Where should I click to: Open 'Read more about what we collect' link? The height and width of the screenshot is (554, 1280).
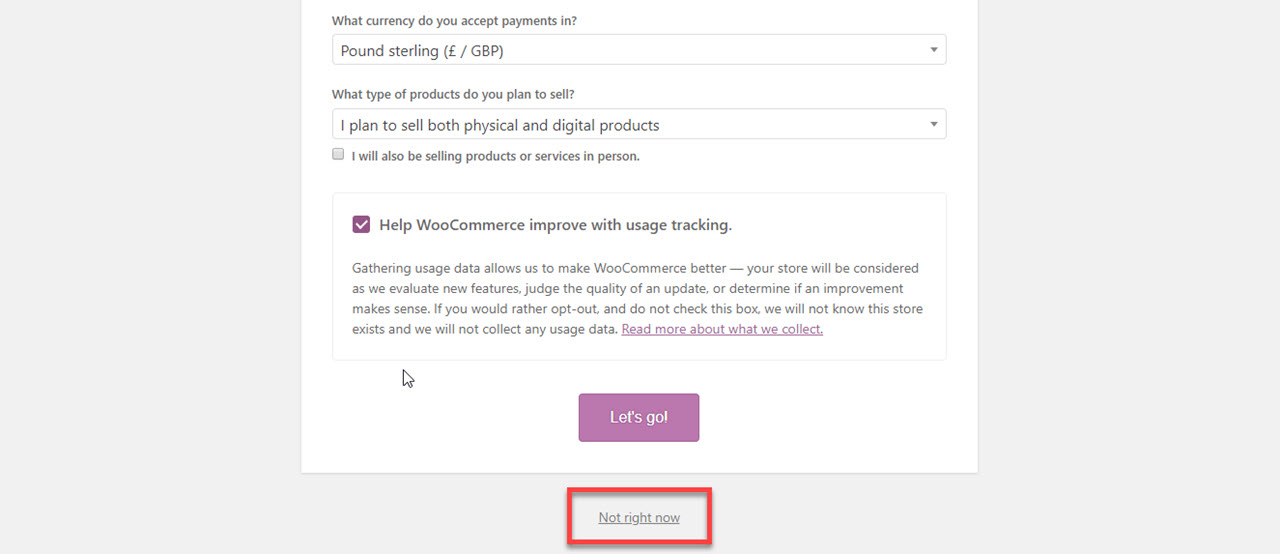722,329
